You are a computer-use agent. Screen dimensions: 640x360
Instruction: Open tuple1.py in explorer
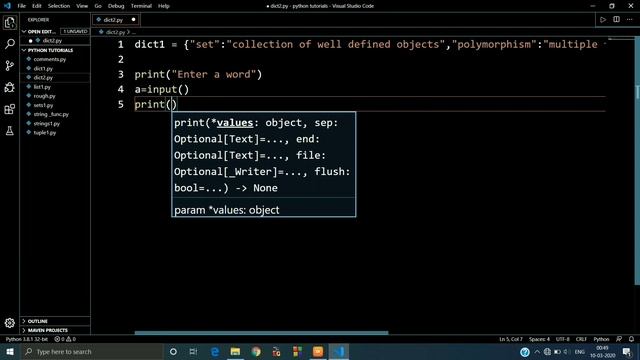point(45,133)
